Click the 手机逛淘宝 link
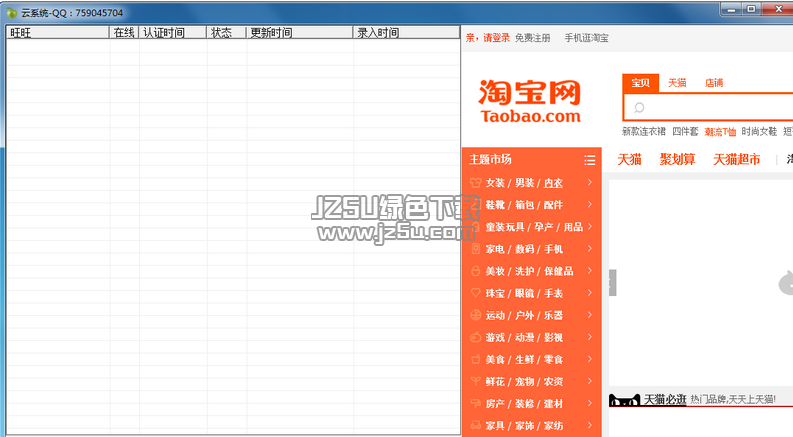Screen dimensions: 793x437 (x=587, y=38)
